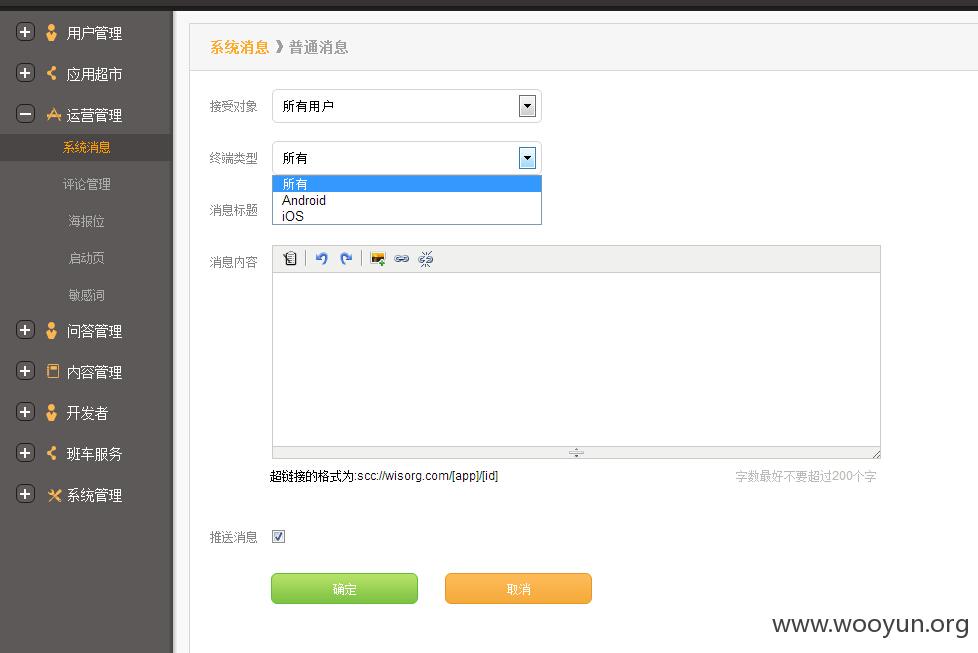Expand the 应用超市 section
This screenshot has width=978, height=653.
pos(25,73)
